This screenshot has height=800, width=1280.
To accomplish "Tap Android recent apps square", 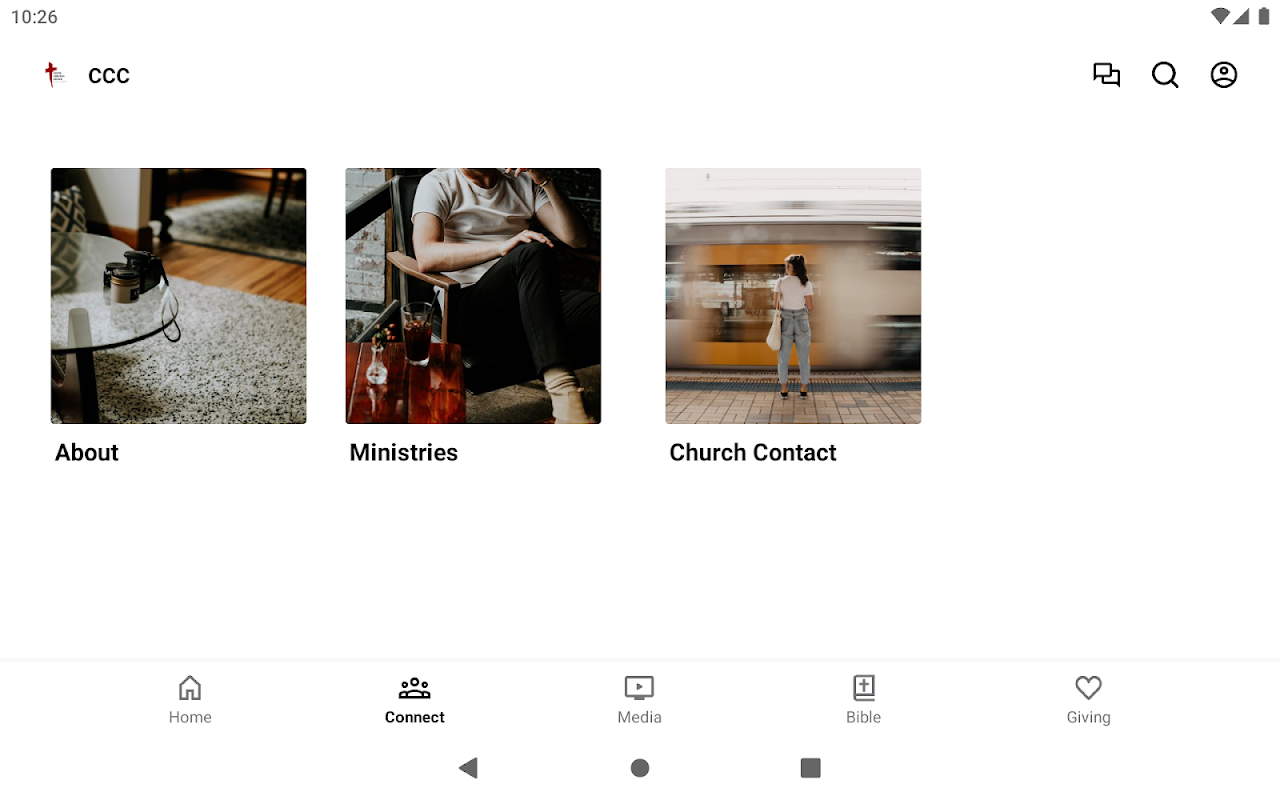I will (x=811, y=768).
